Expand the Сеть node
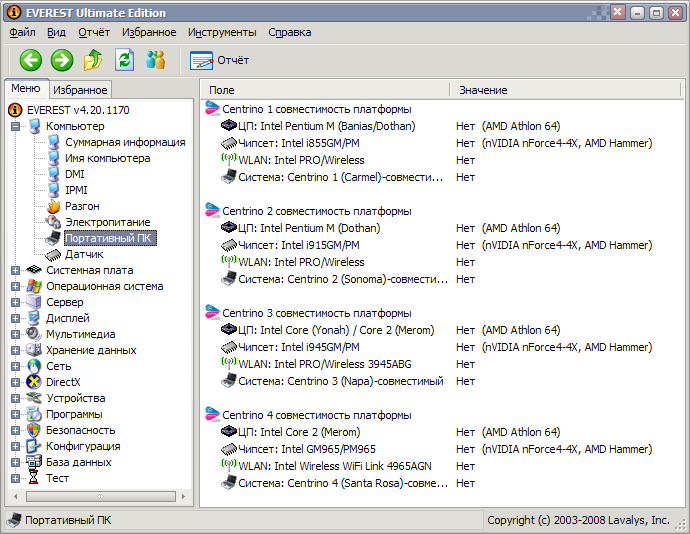 pyautogui.click(x=15, y=366)
